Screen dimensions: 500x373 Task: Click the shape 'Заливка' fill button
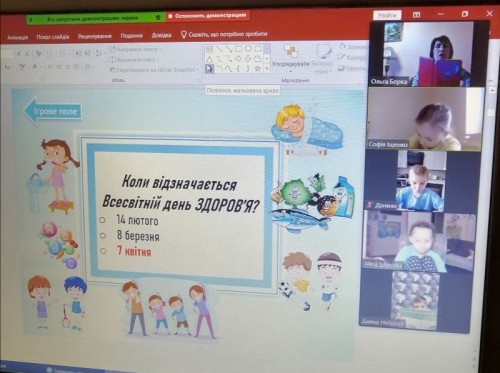click(x=353, y=47)
